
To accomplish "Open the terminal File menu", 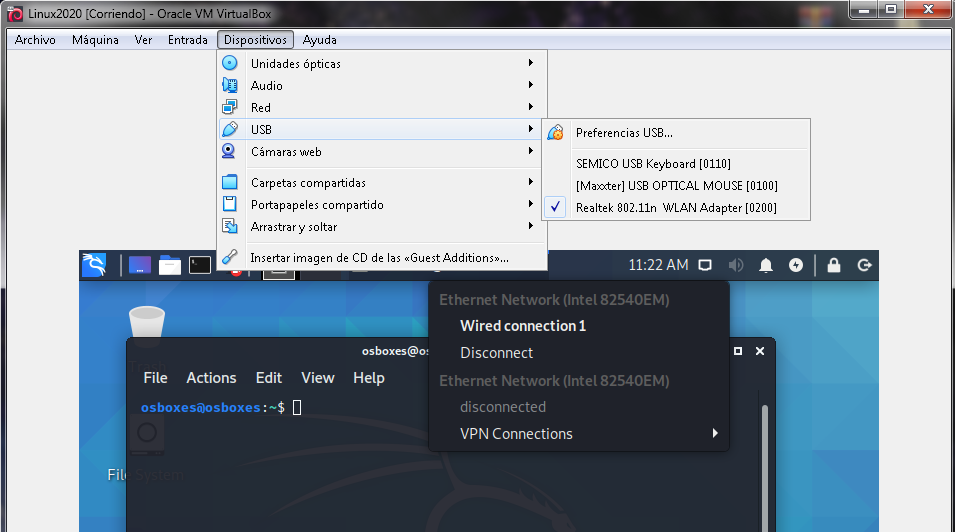I will (155, 378).
